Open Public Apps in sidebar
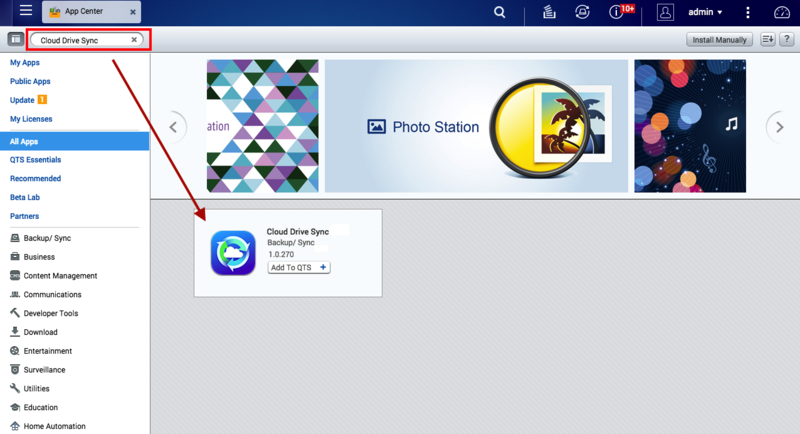Image resolution: width=800 pixels, height=434 pixels. click(30, 82)
